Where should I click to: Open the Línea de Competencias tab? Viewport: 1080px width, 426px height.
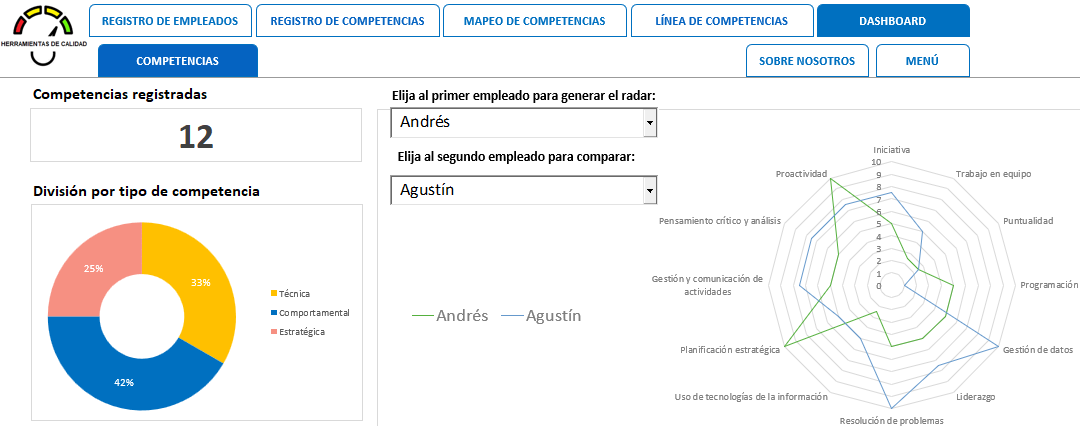(x=721, y=21)
